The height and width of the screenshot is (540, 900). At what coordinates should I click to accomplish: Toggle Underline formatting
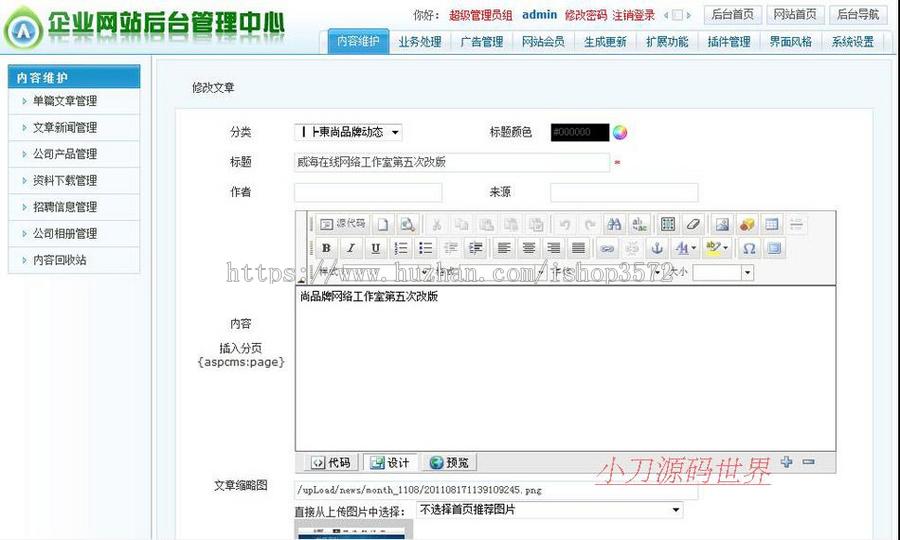pos(375,248)
